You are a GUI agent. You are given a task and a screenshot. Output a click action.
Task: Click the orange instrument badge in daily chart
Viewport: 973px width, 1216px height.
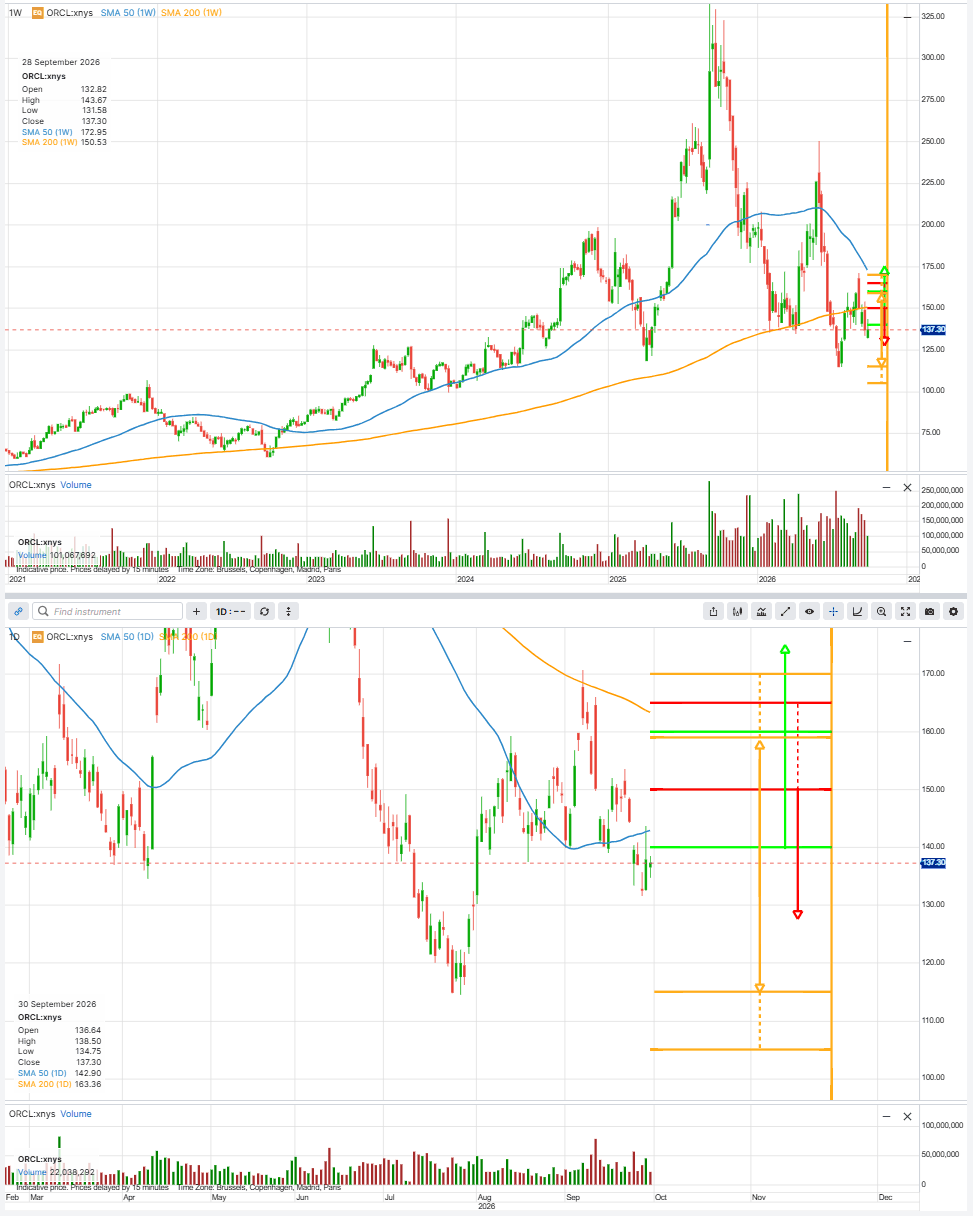37,636
